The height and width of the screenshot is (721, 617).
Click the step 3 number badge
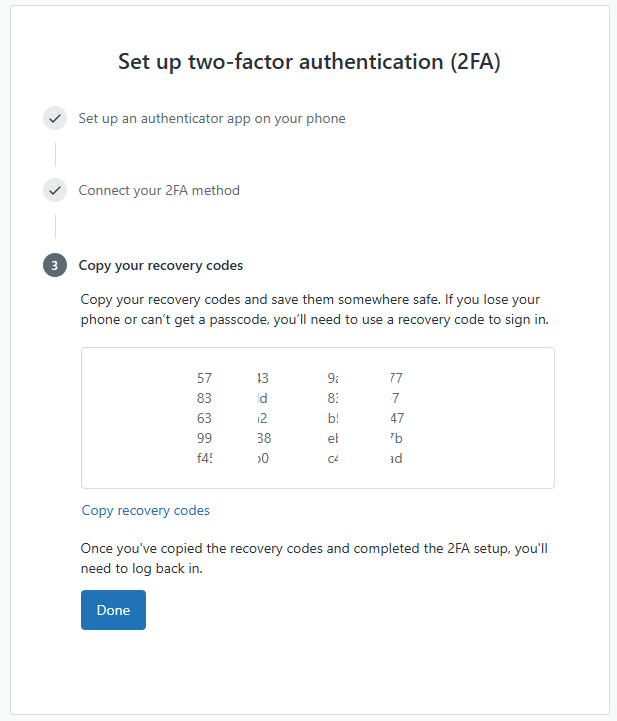coord(55,266)
